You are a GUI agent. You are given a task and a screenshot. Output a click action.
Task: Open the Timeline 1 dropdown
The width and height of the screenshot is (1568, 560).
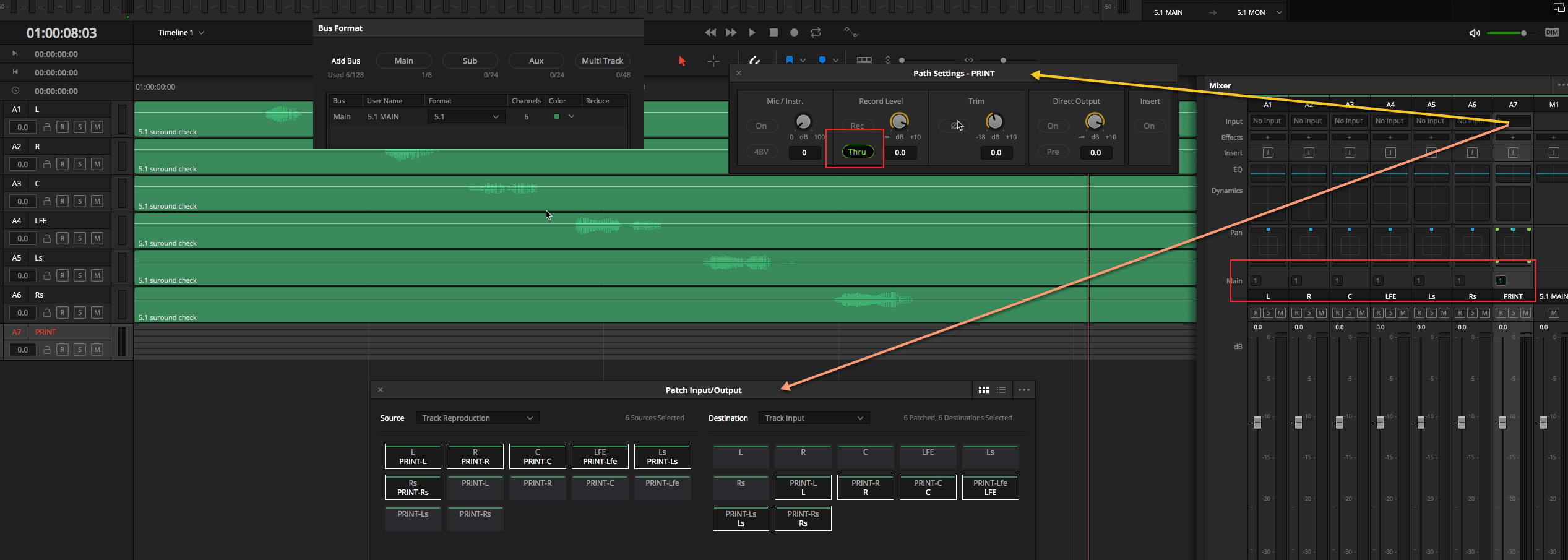[x=181, y=32]
